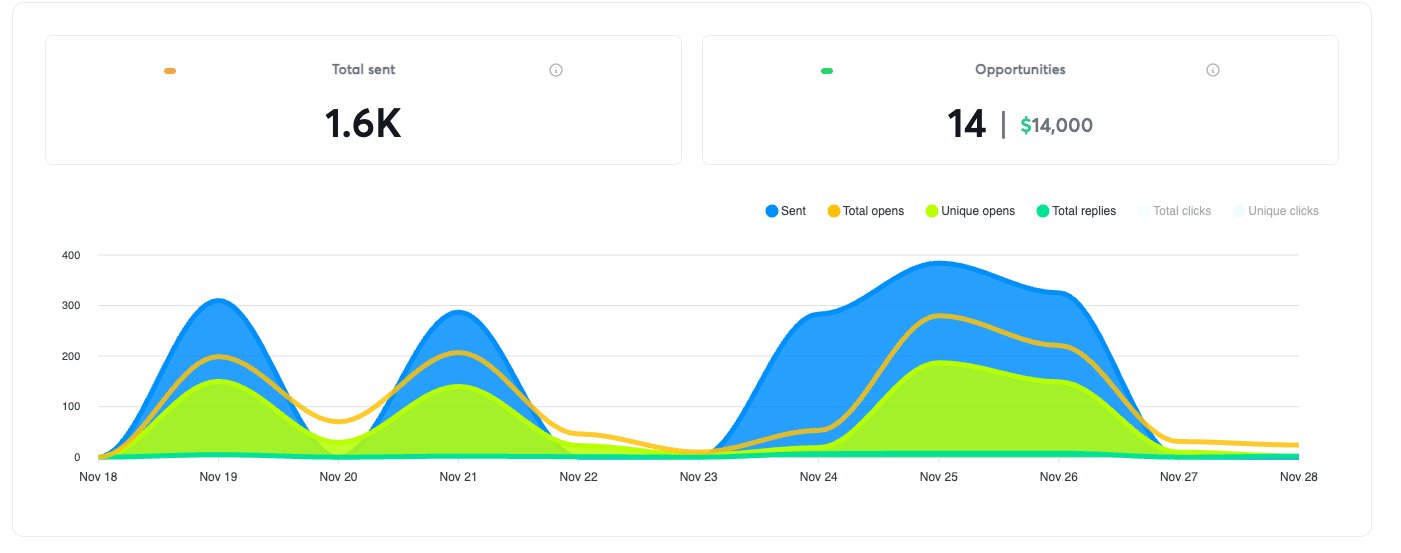Enable the Total clicks legend series
This screenshot has height=553, width=1401.
[x=1175, y=211]
